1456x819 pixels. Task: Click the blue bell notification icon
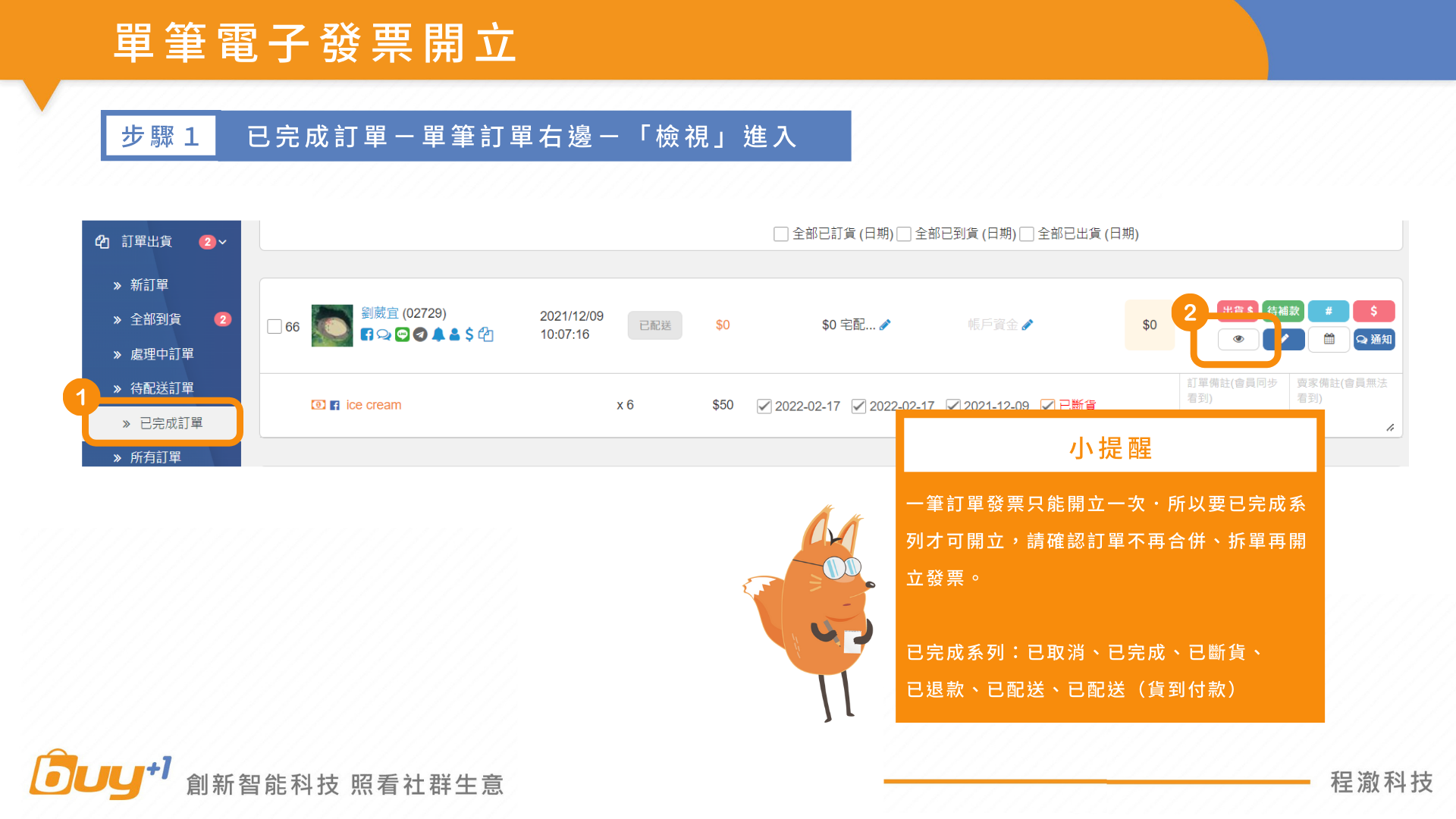(438, 334)
